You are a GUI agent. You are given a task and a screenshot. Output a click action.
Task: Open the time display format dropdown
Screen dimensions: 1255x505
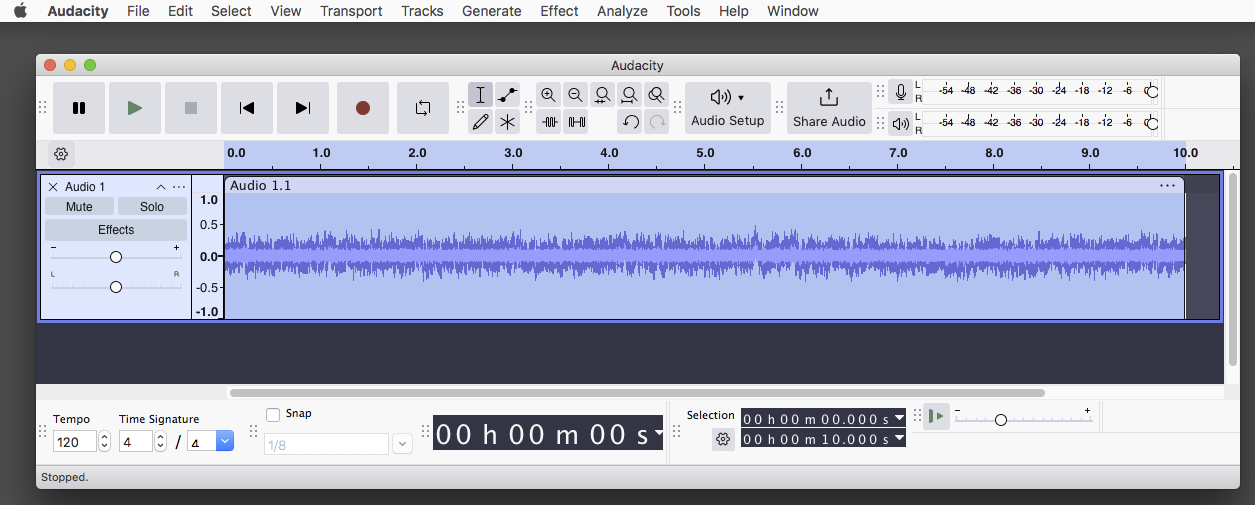tap(658, 433)
